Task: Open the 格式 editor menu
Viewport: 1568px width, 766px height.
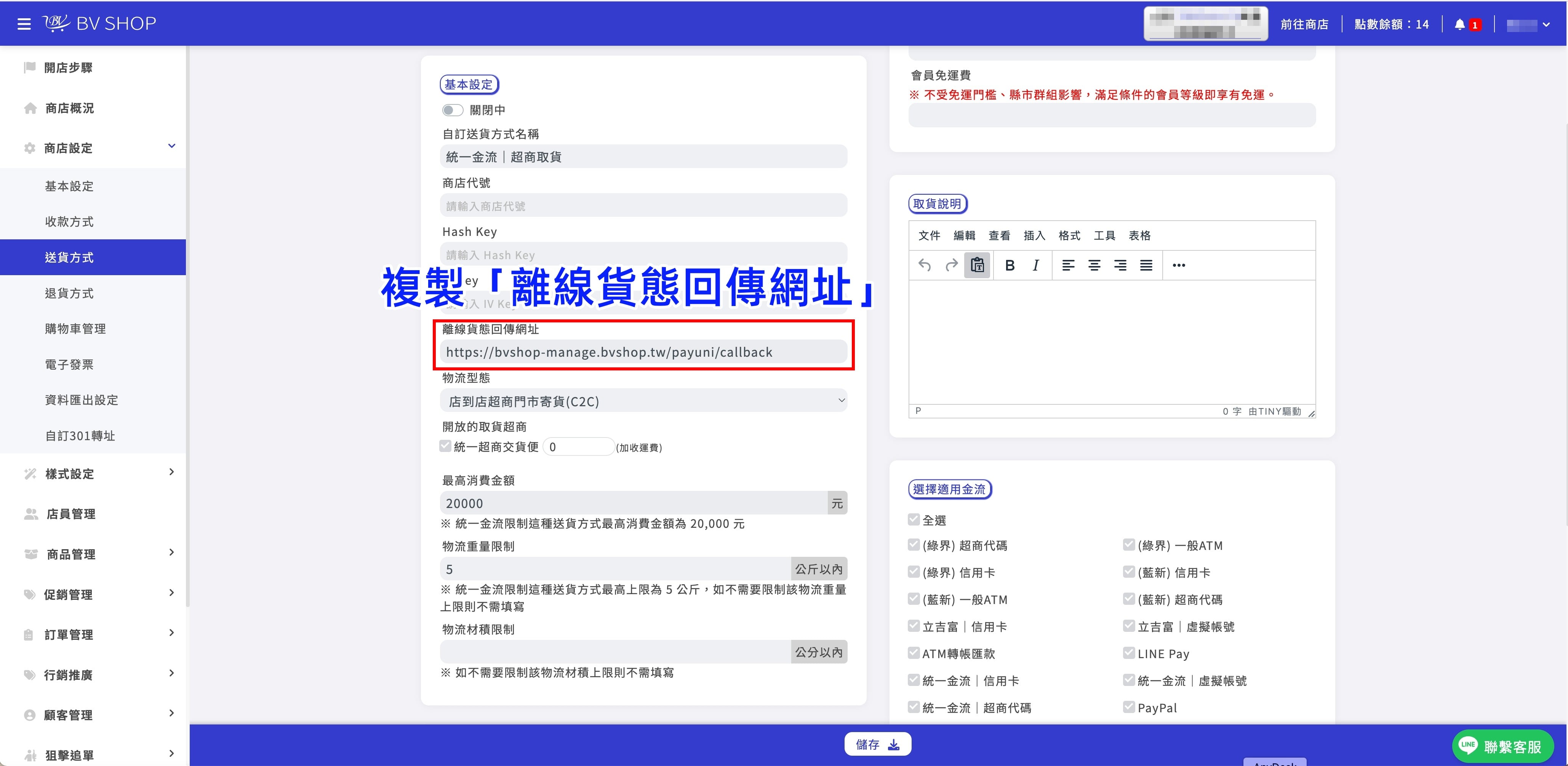Action: (1069, 236)
